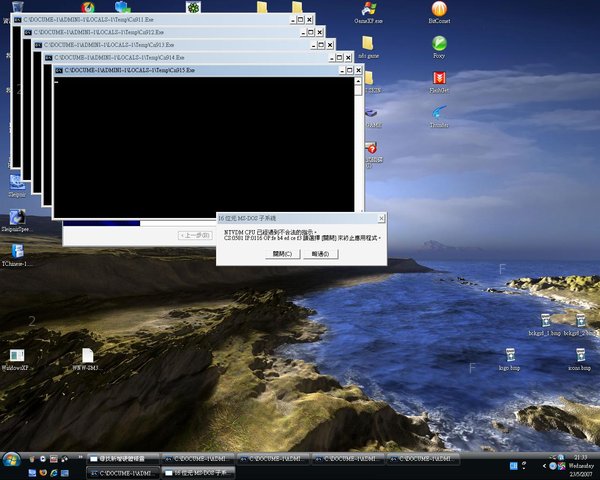Click the Cx915.Exe console scroll-up arrow
The image size is (600, 480).
[358, 81]
